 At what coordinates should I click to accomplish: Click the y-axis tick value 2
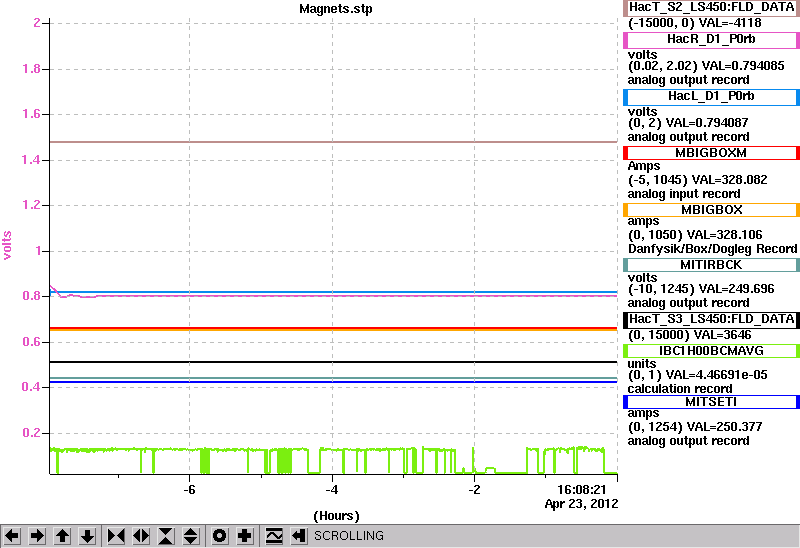(37, 23)
